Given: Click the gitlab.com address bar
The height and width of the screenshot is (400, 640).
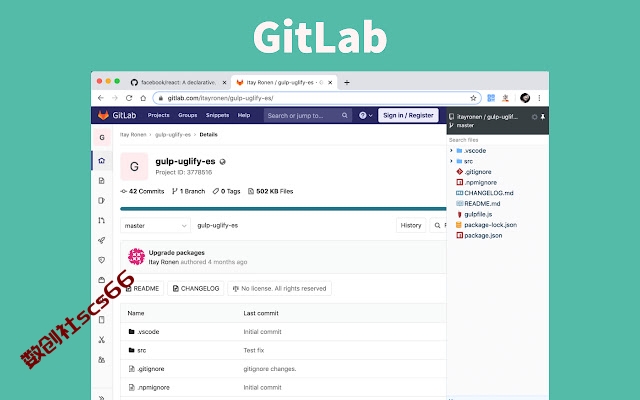Looking at the screenshot, I should click(x=316, y=98).
